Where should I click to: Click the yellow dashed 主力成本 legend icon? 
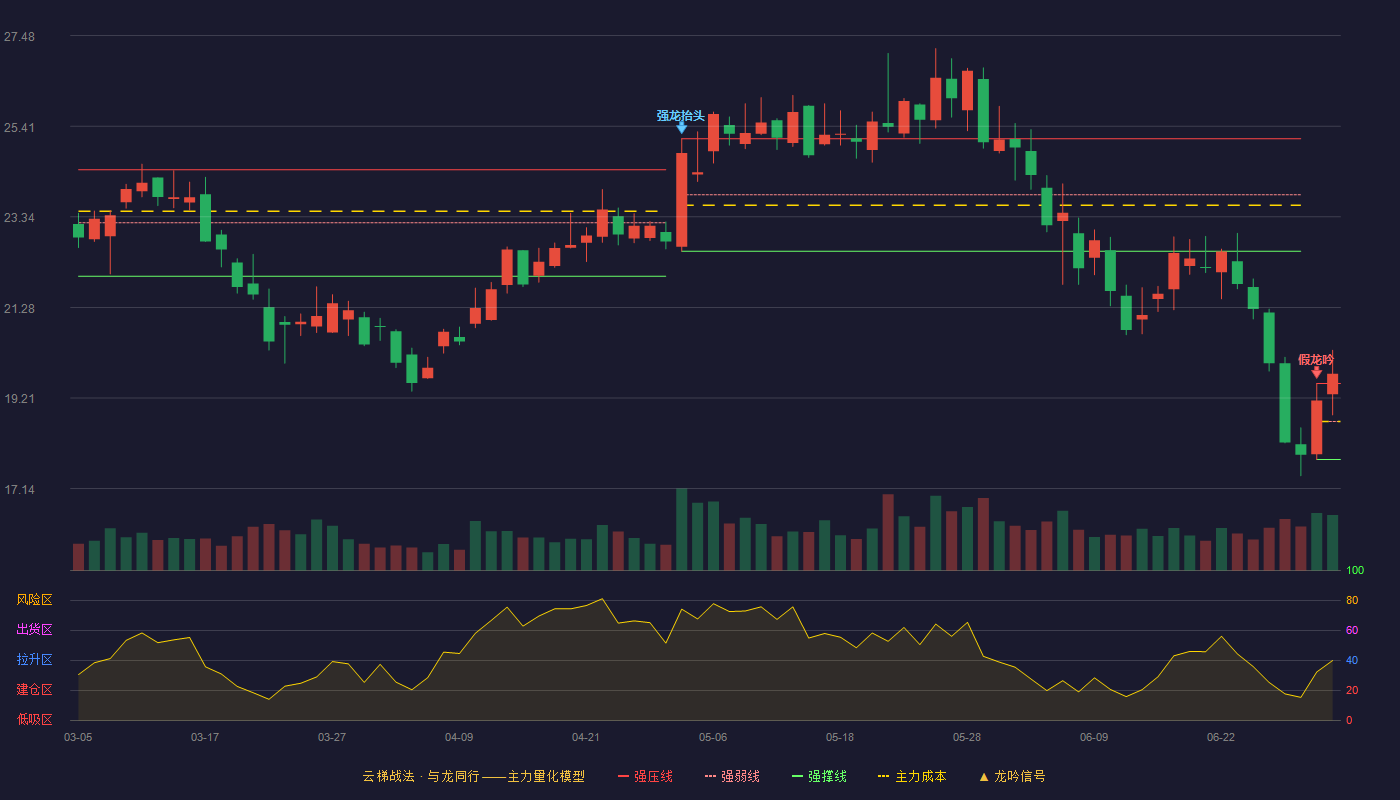click(883, 776)
